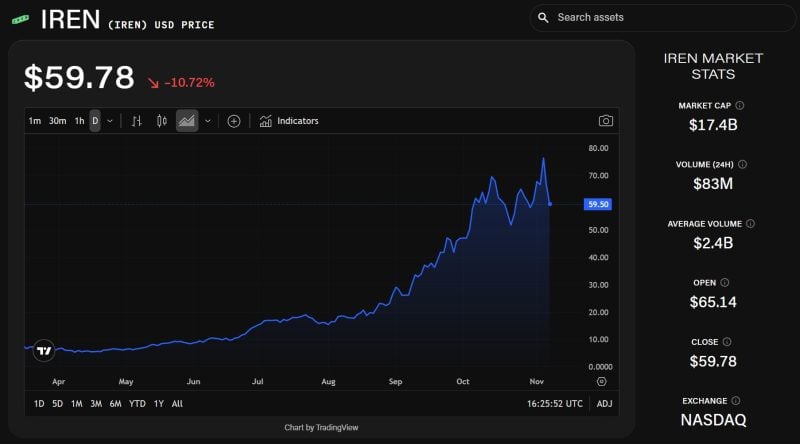Select the area chart style icon
This screenshot has width=800, height=444.
[187, 121]
